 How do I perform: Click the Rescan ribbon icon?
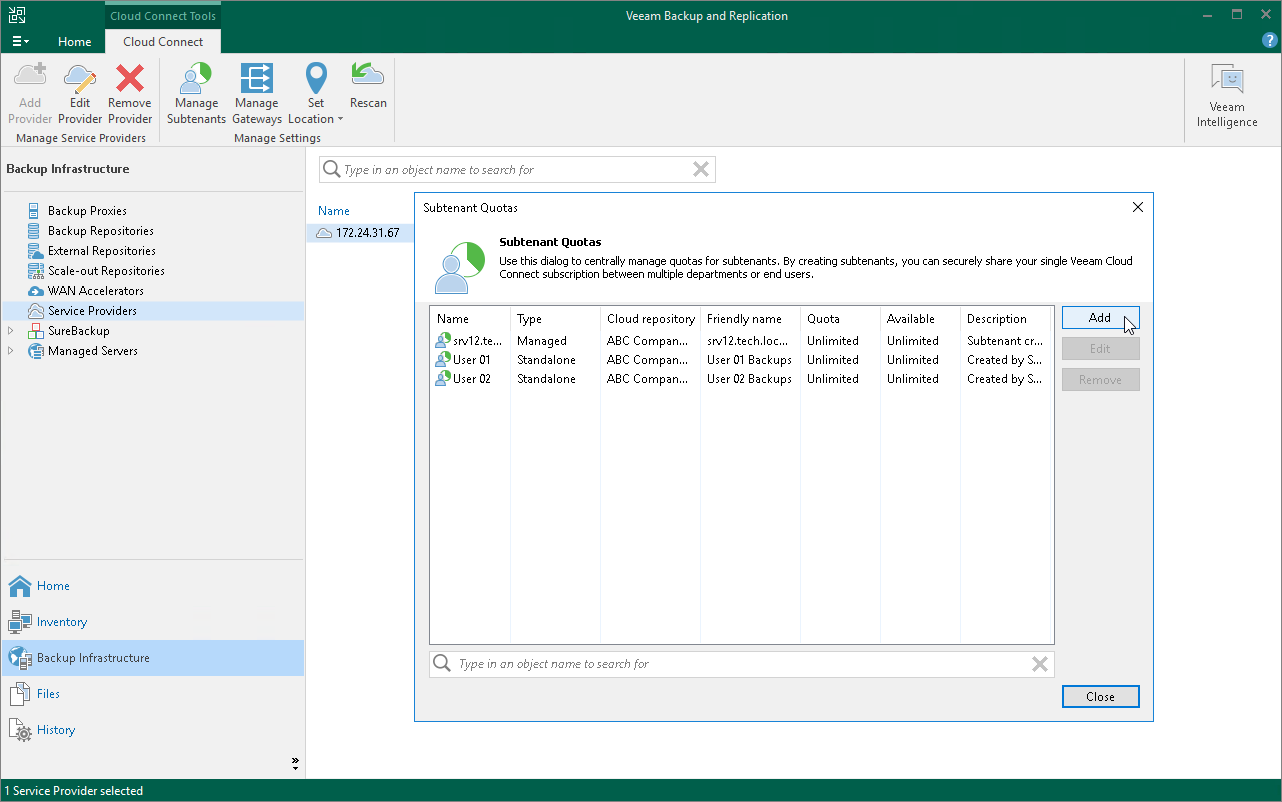coord(368,86)
